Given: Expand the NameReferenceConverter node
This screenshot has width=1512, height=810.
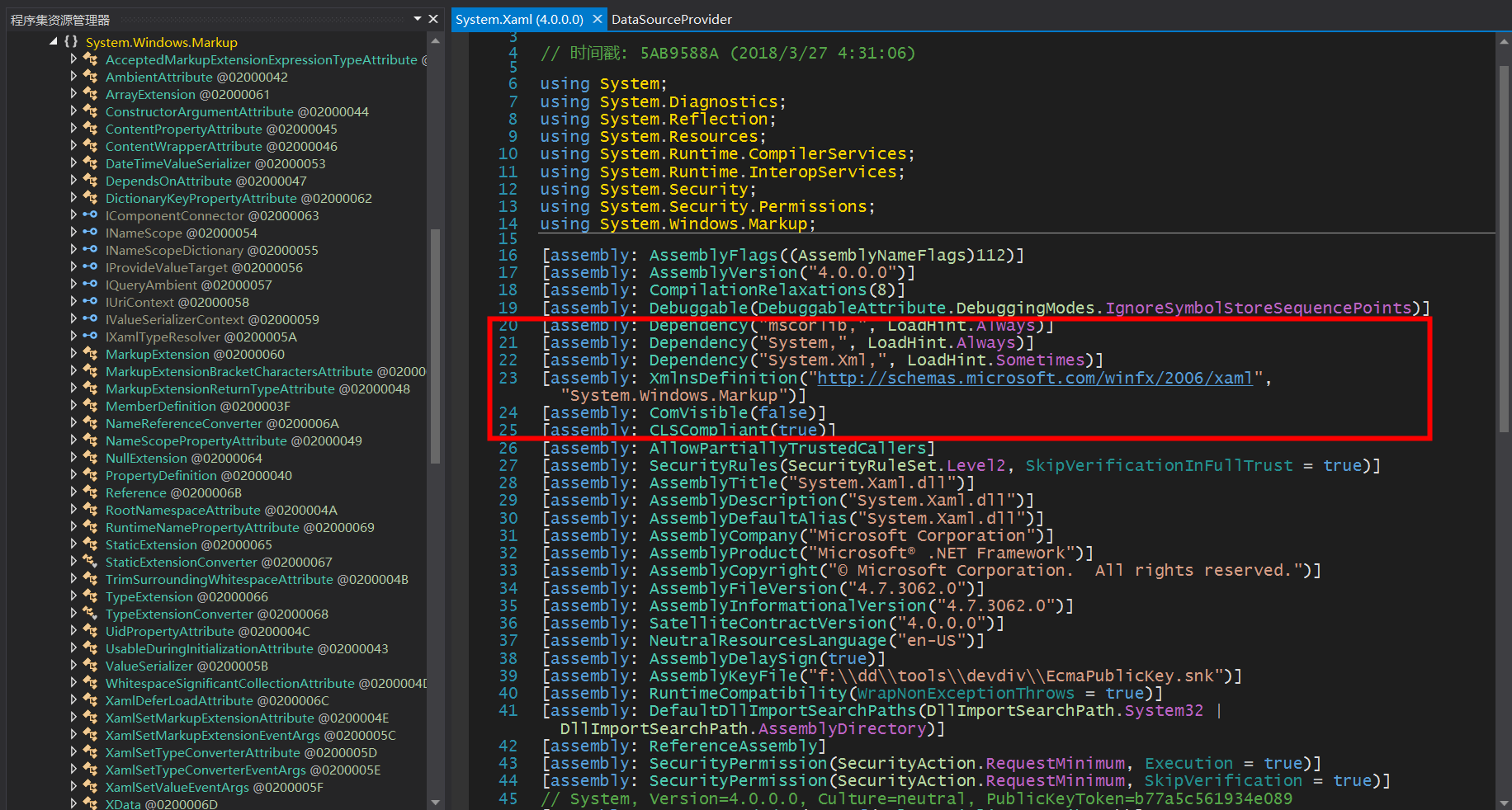Looking at the screenshot, I should pyautogui.click(x=73, y=423).
